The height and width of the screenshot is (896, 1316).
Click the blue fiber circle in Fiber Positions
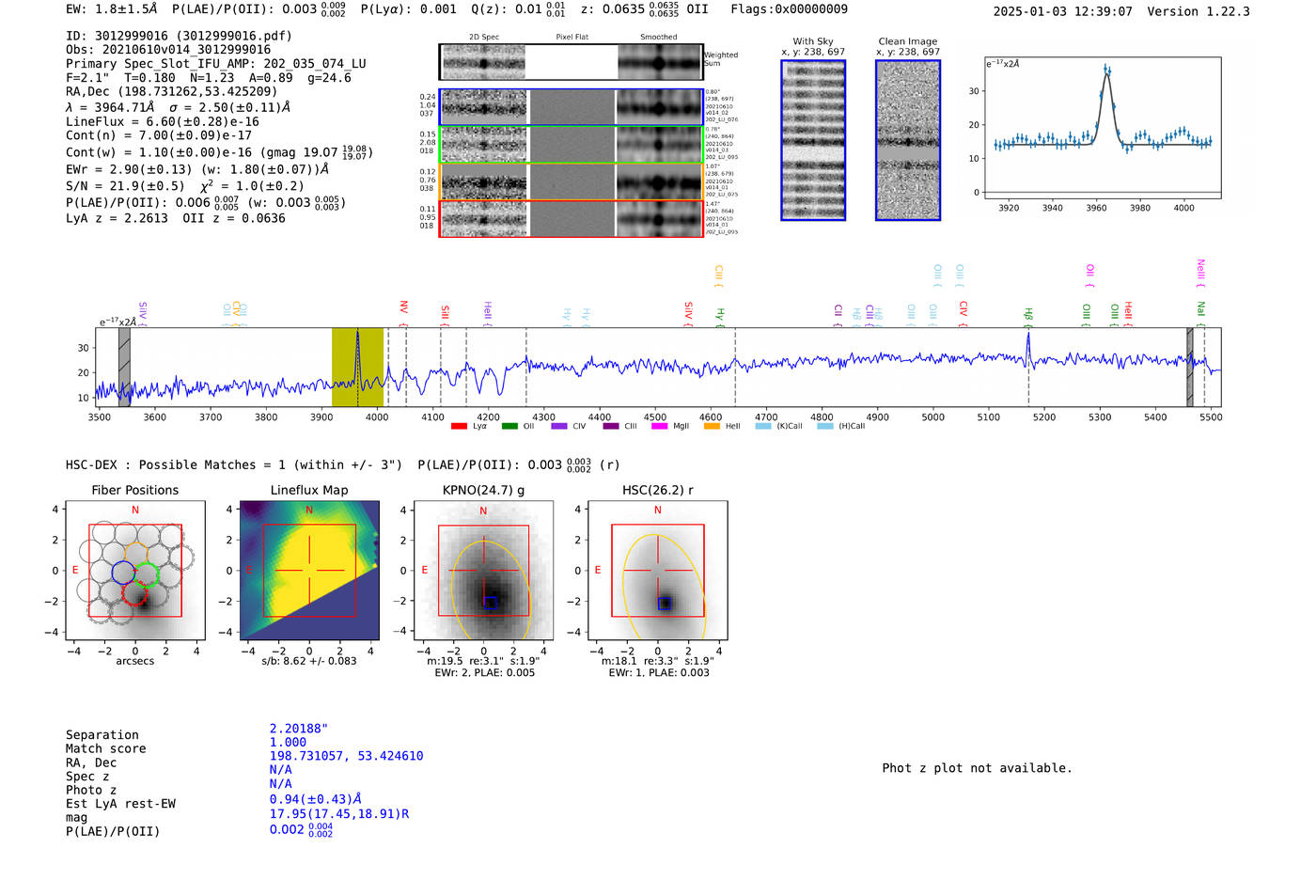pos(123,573)
